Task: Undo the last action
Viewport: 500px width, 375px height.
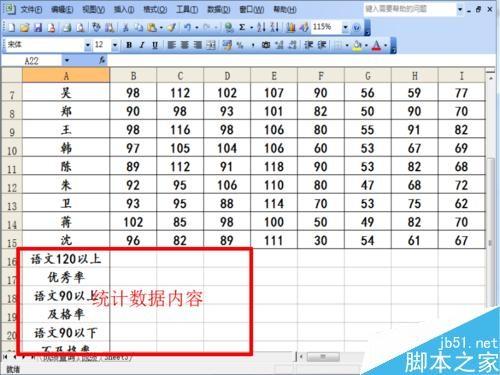Action: [x=188, y=27]
